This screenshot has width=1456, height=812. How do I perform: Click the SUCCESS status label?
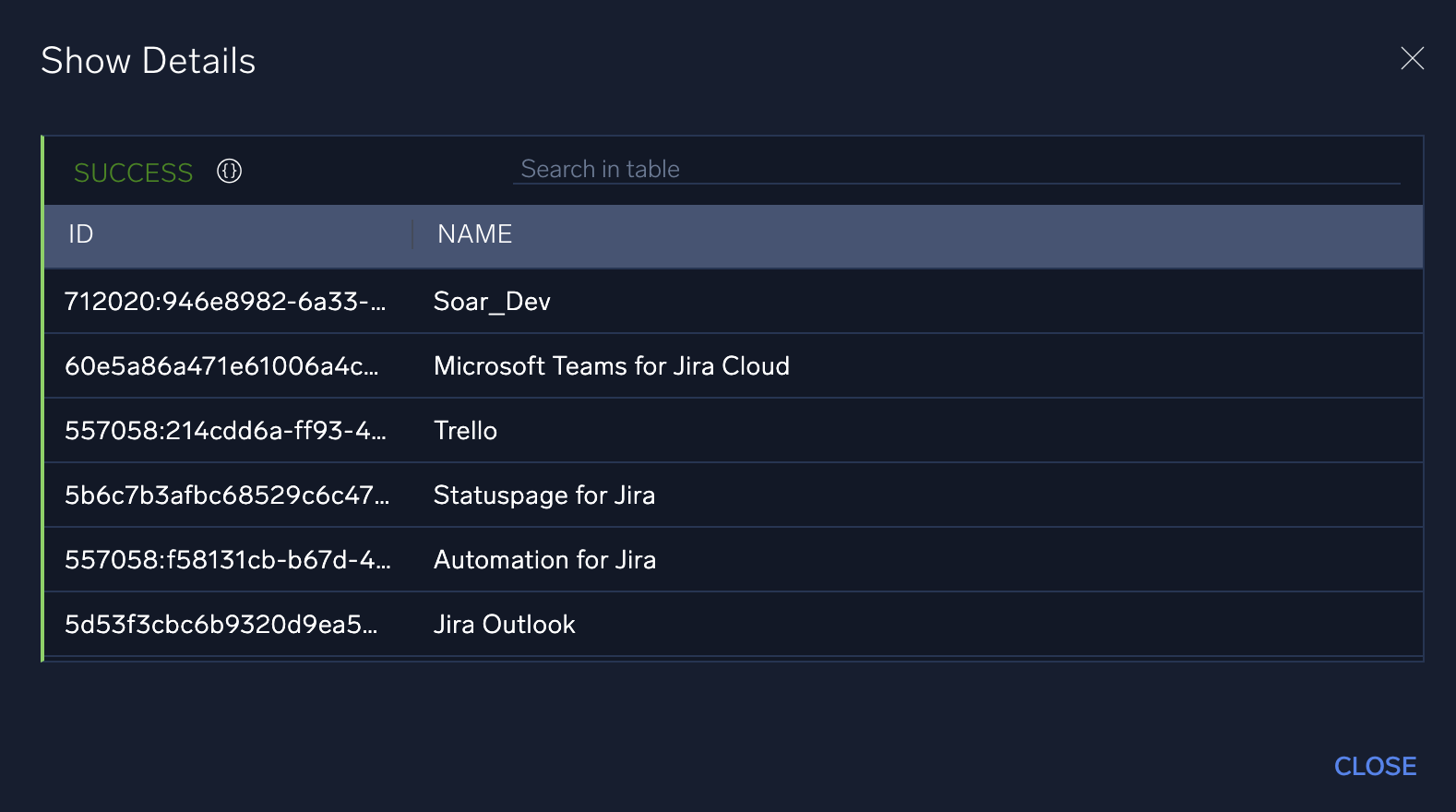[x=133, y=173]
